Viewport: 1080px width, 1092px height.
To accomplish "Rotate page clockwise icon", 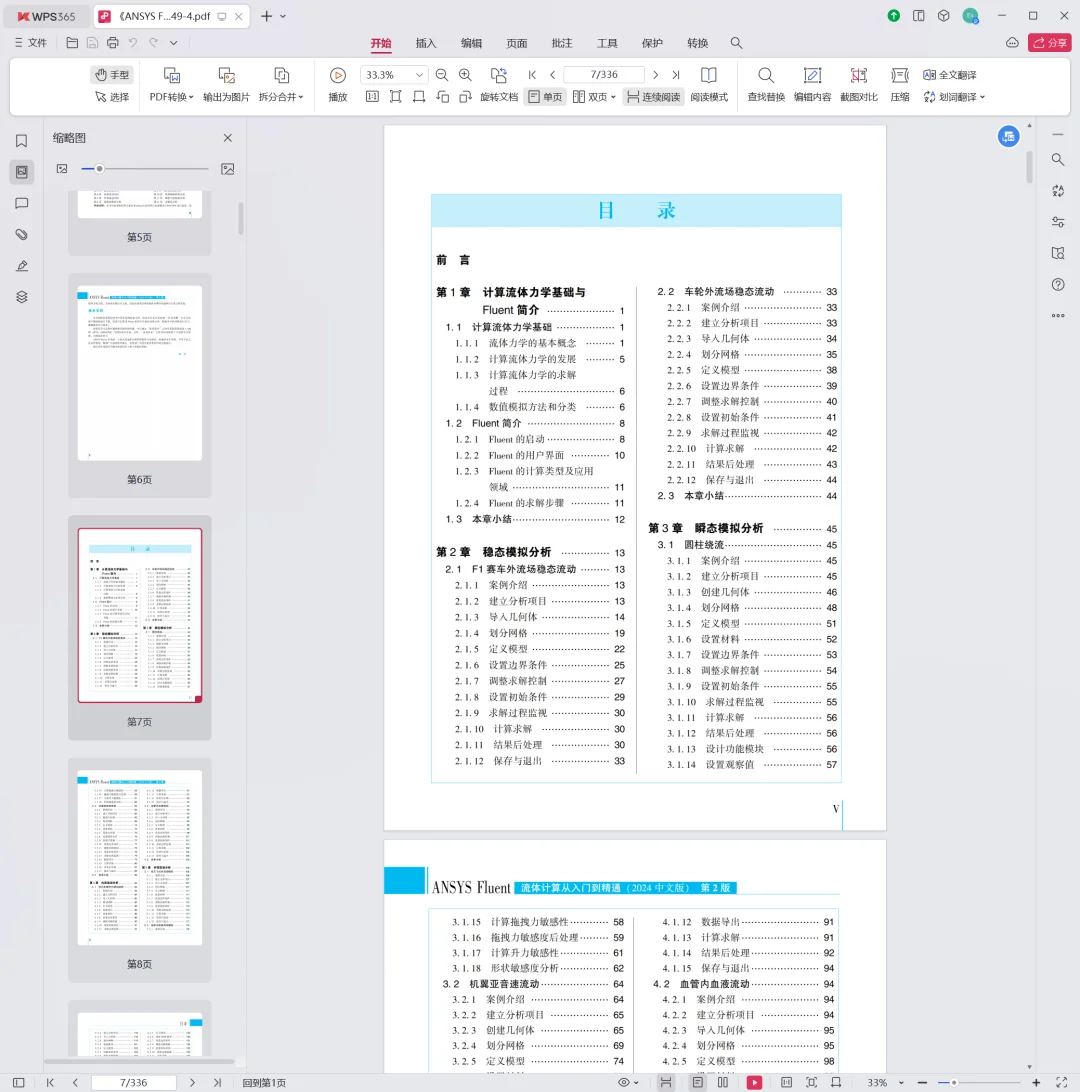I will tap(466, 97).
